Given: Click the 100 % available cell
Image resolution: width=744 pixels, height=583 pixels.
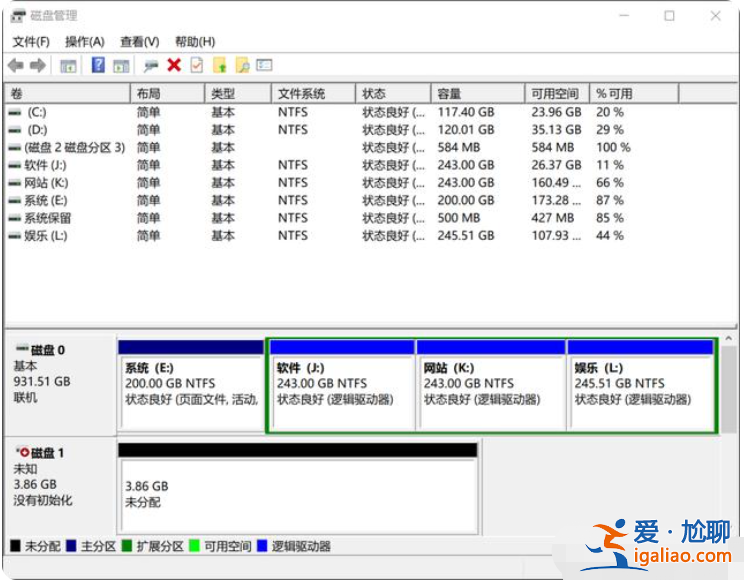Looking at the screenshot, I should [x=613, y=148].
